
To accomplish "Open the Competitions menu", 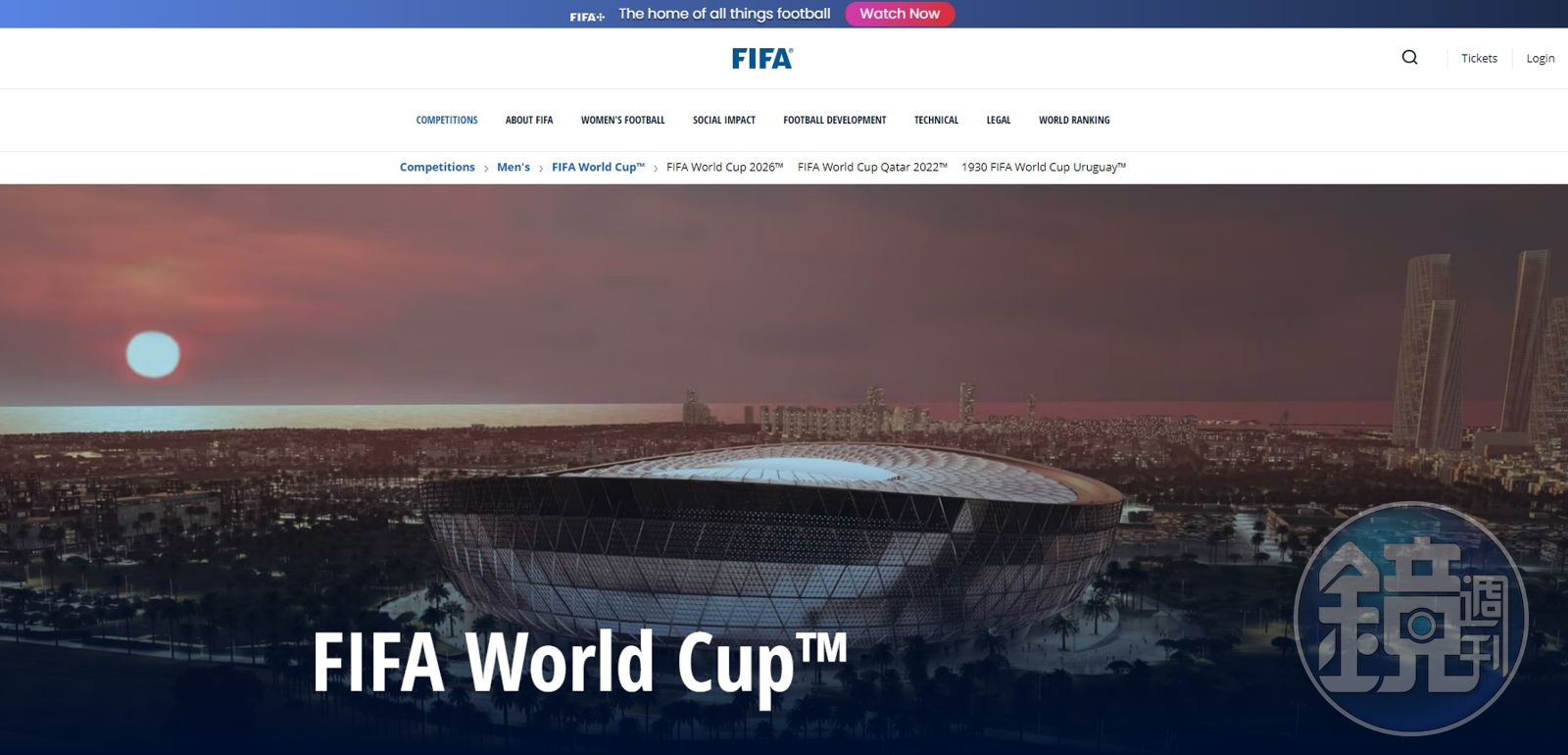I will pyautogui.click(x=447, y=121).
